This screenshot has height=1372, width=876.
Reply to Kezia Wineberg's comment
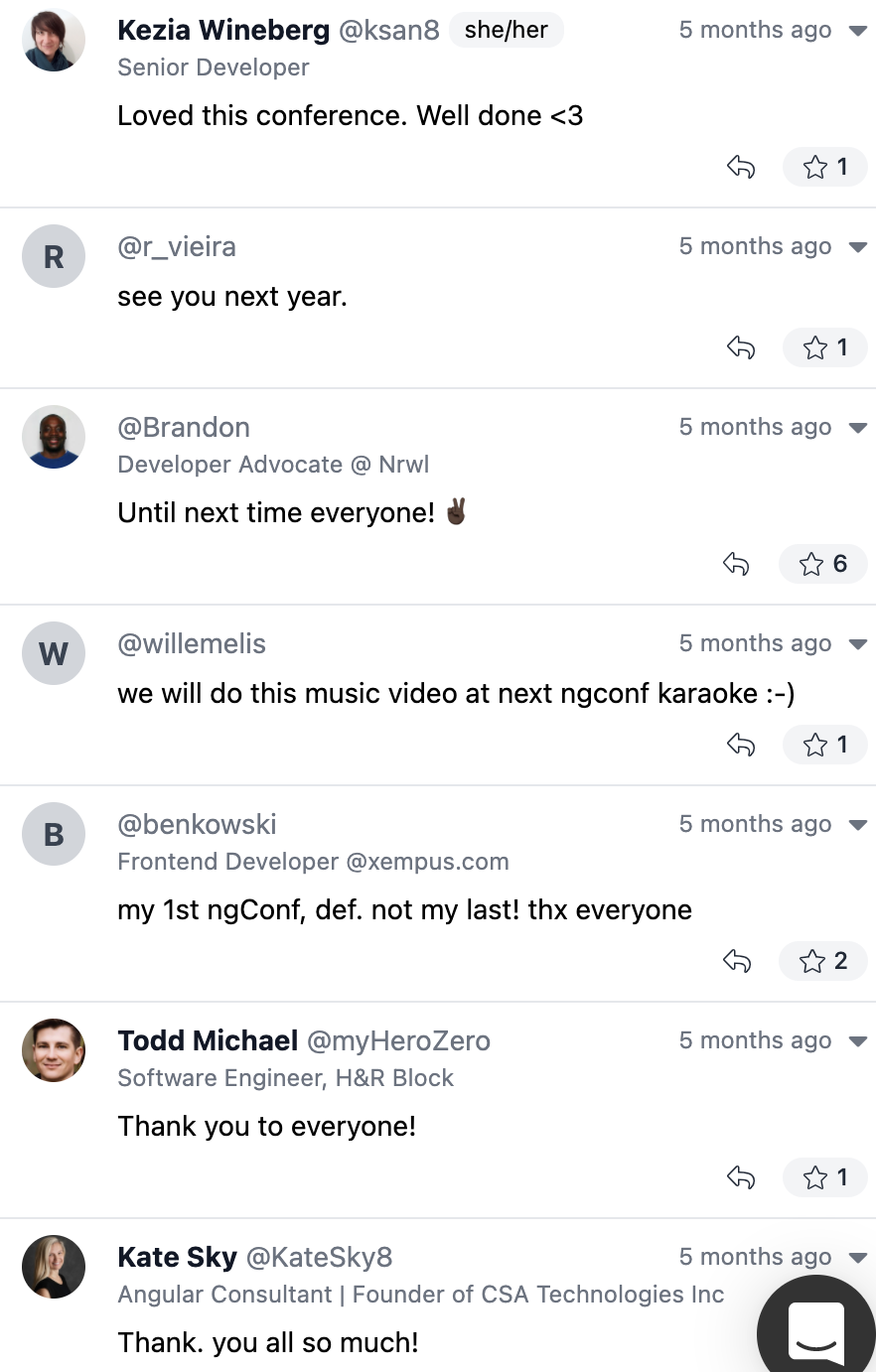pos(741,167)
